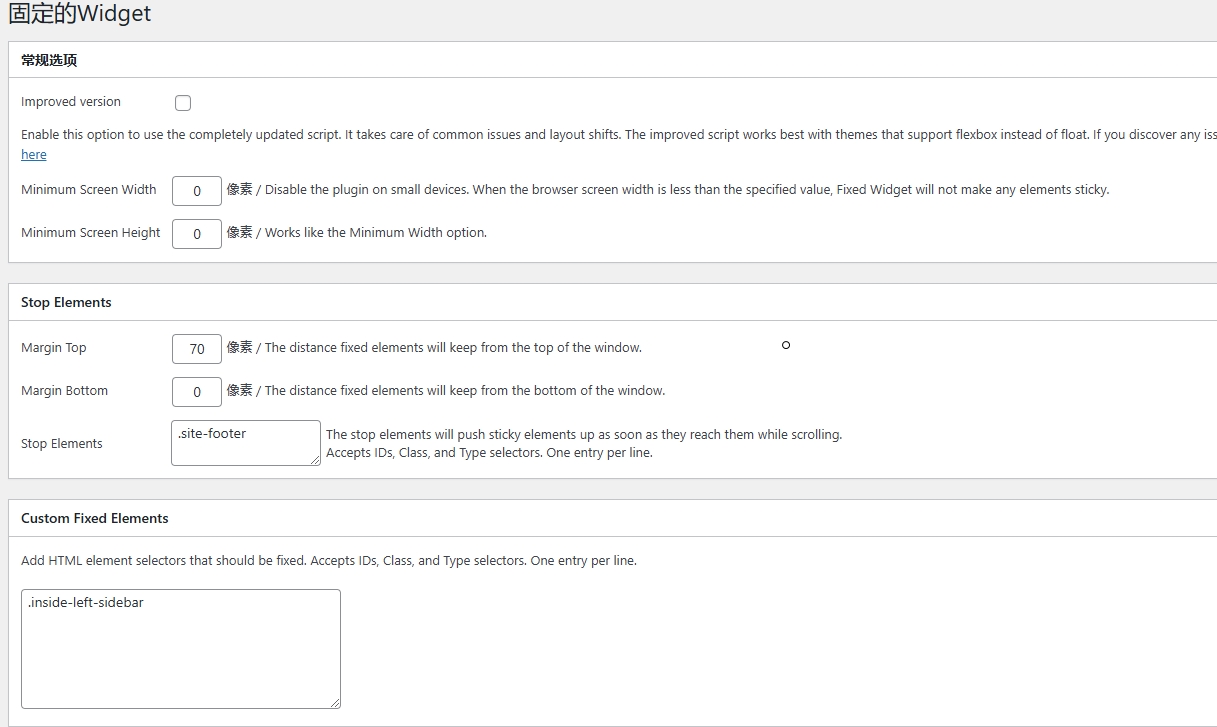Focus the Minimum Screen Width number field
The image size is (1217, 727).
click(x=196, y=191)
